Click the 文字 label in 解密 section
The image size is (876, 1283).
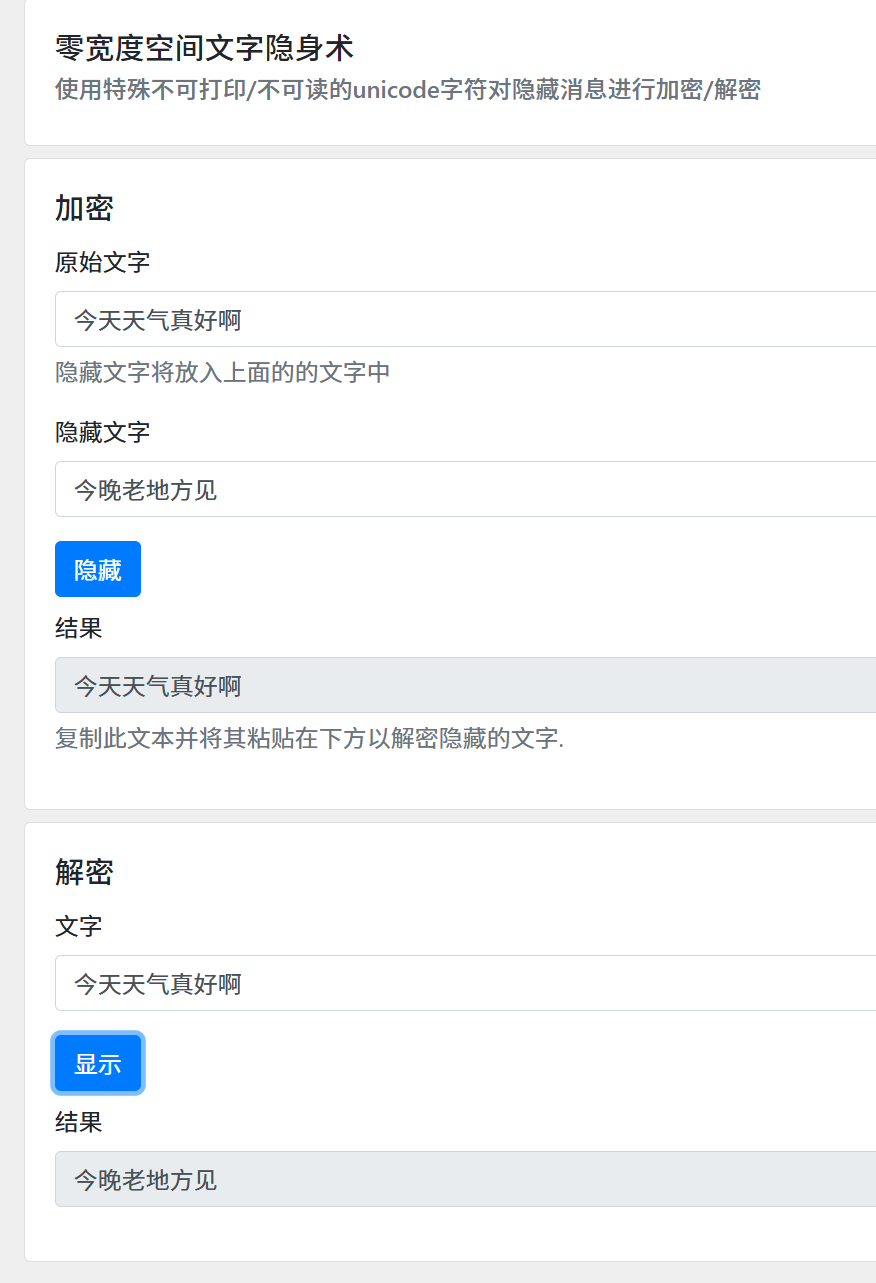[x=78, y=926]
